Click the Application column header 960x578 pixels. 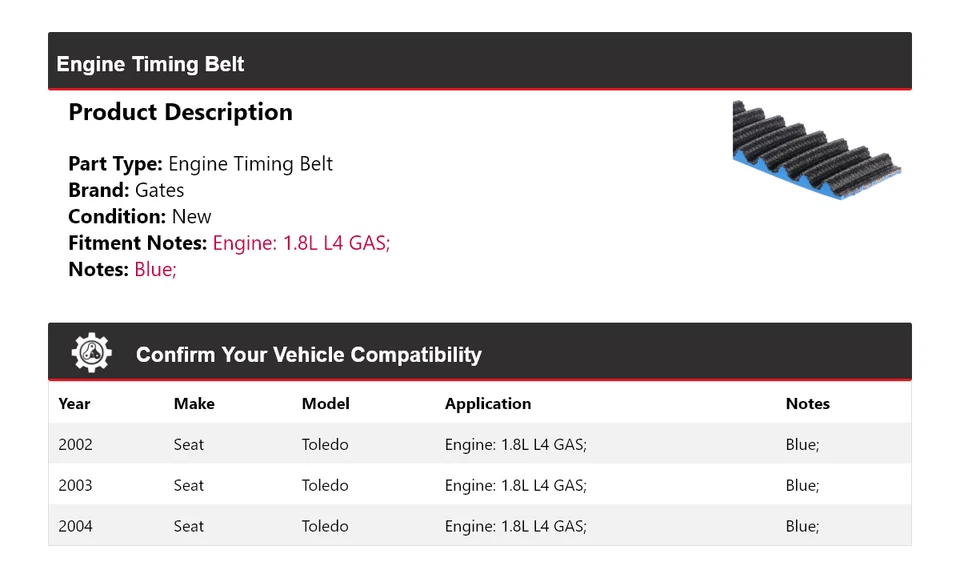pyautogui.click(x=488, y=404)
